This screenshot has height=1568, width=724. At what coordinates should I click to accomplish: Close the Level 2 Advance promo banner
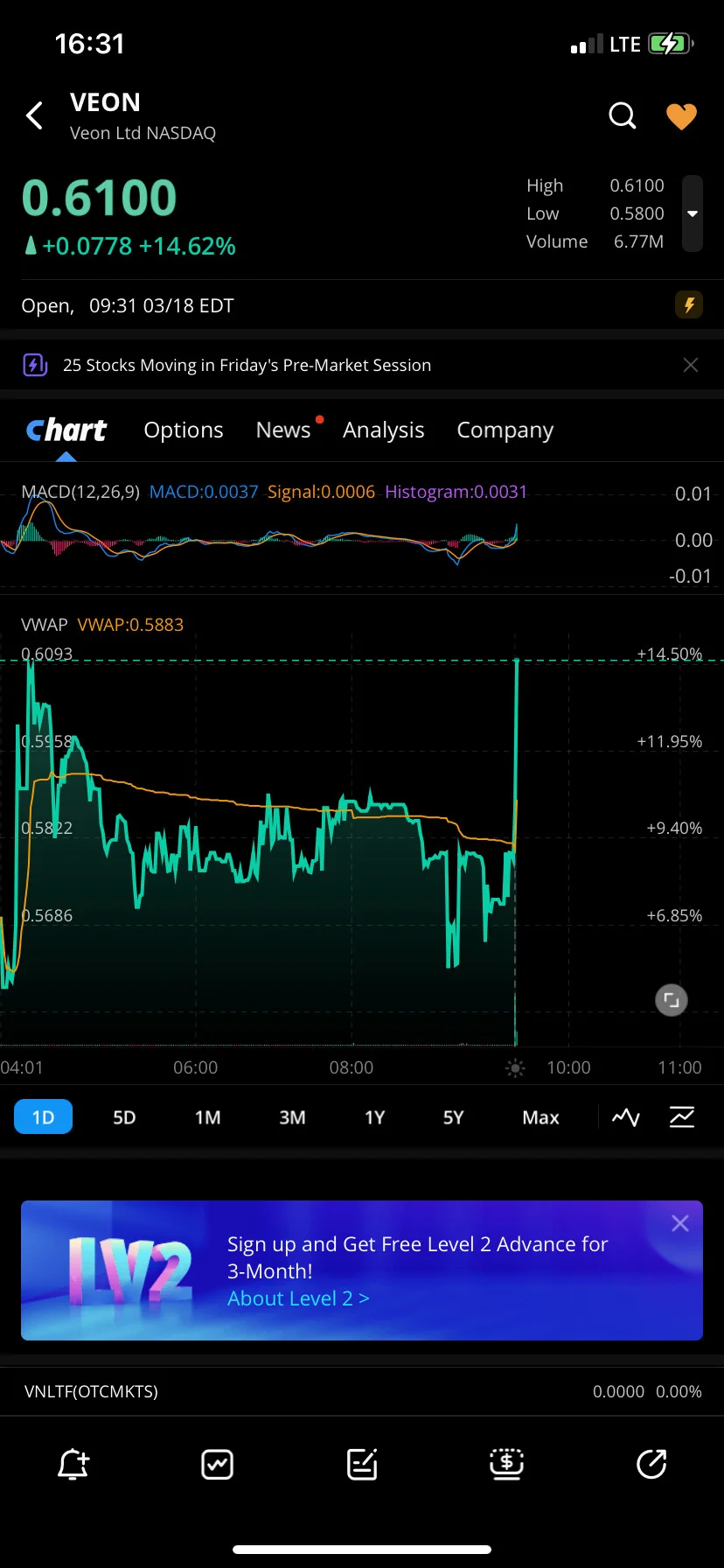[x=680, y=1223]
